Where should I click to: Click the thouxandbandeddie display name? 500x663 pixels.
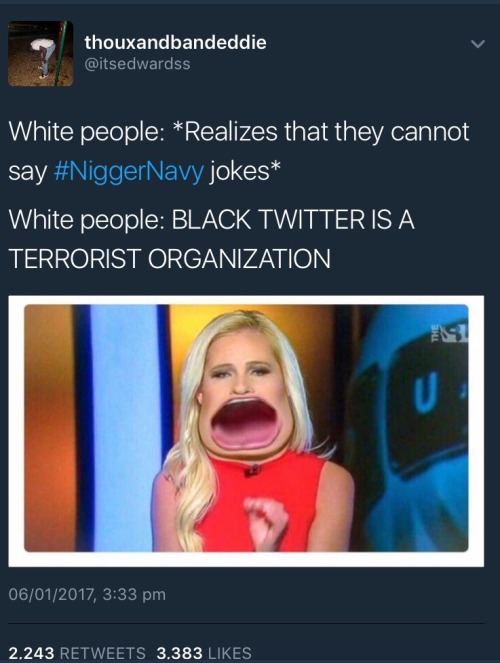(x=175, y=42)
